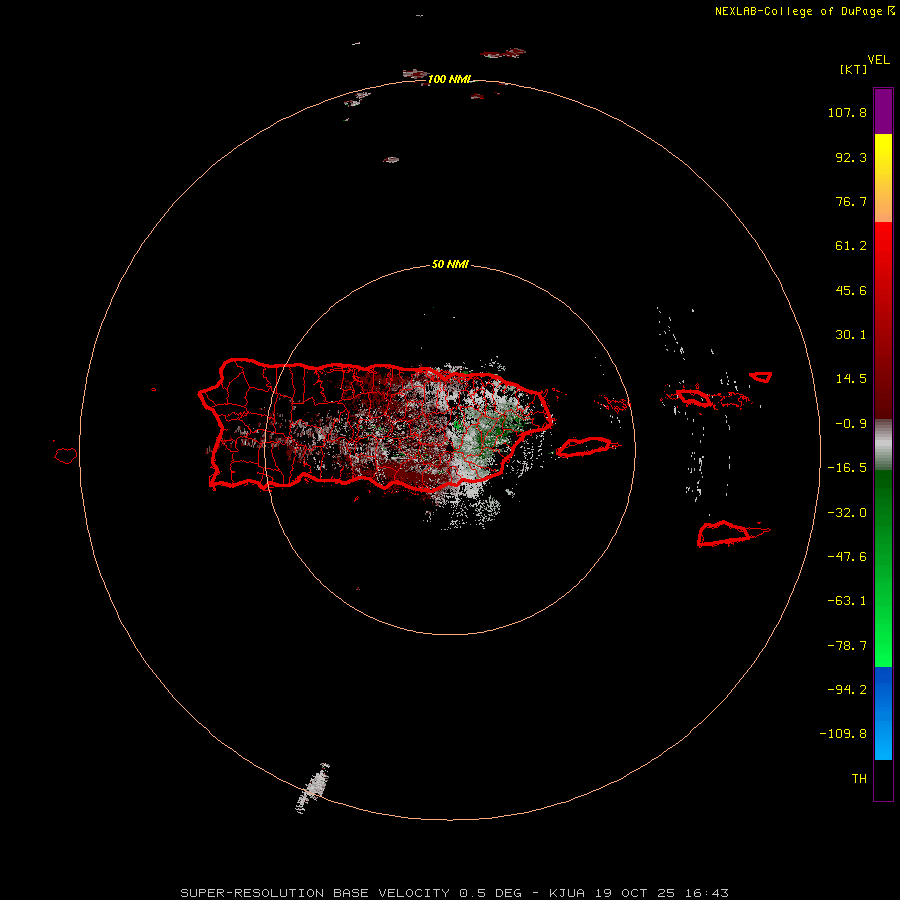Click the Super-Resolution Base Velocity caption
Image resolution: width=900 pixels, height=900 pixels.
coord(454,893)
